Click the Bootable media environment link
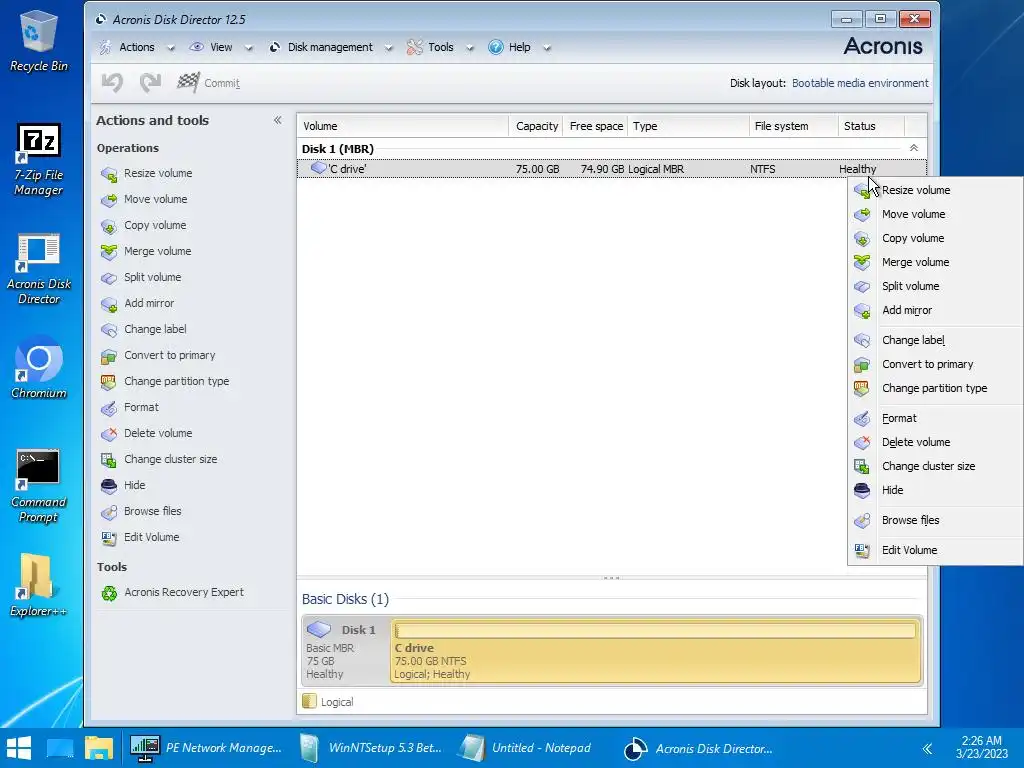The height and width of the screenshot is (768, 1024). click(859, 83)
